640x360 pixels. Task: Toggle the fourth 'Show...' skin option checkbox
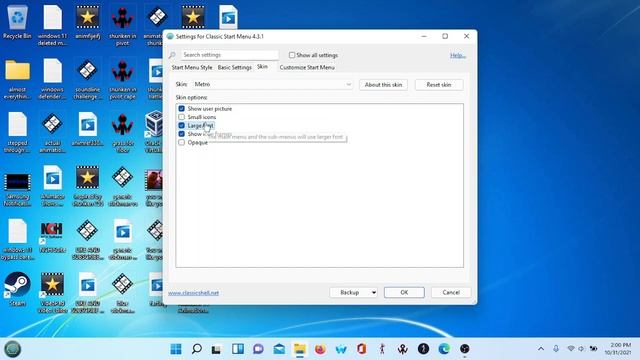(x=182, y=134)
